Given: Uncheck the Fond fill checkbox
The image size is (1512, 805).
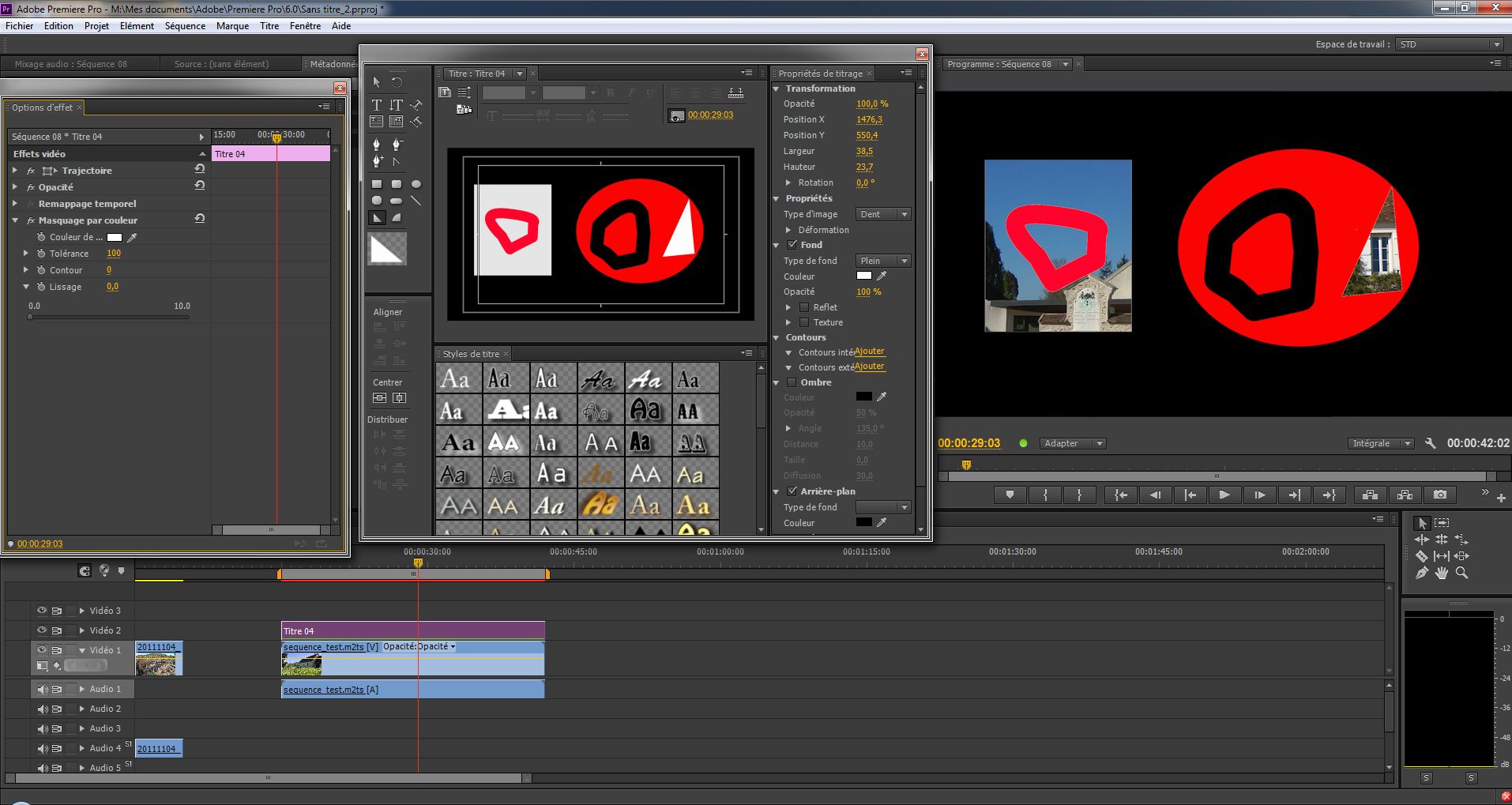Looking at the screenshot, I should pyautogui.click(x=792, y=245).
